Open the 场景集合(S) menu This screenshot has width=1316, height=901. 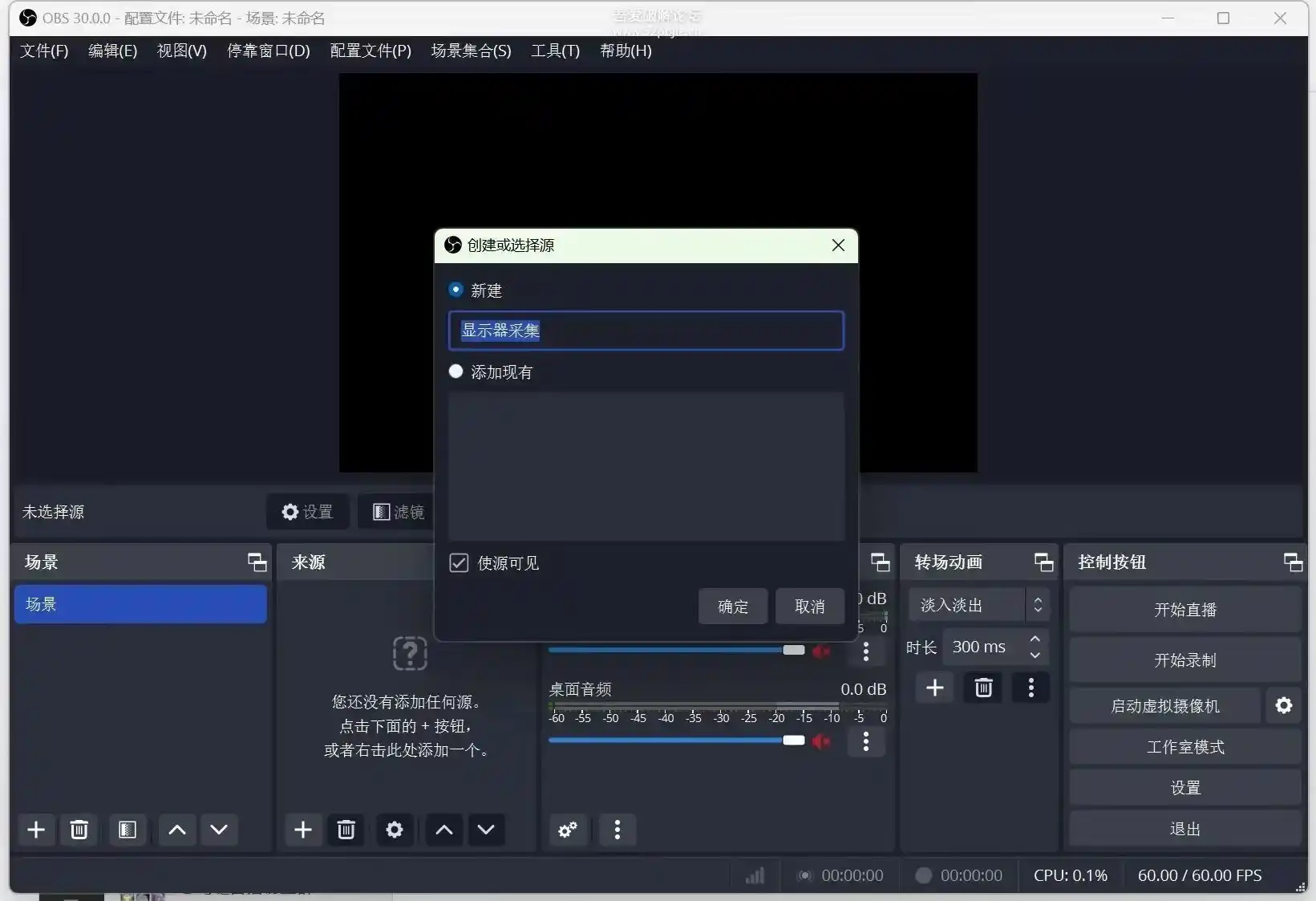[x=470, y=51]
